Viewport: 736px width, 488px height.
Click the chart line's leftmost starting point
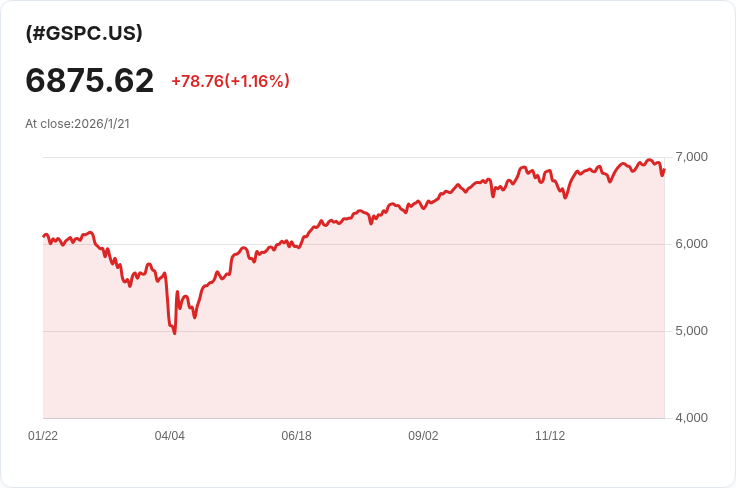click(x=44, y=236)
